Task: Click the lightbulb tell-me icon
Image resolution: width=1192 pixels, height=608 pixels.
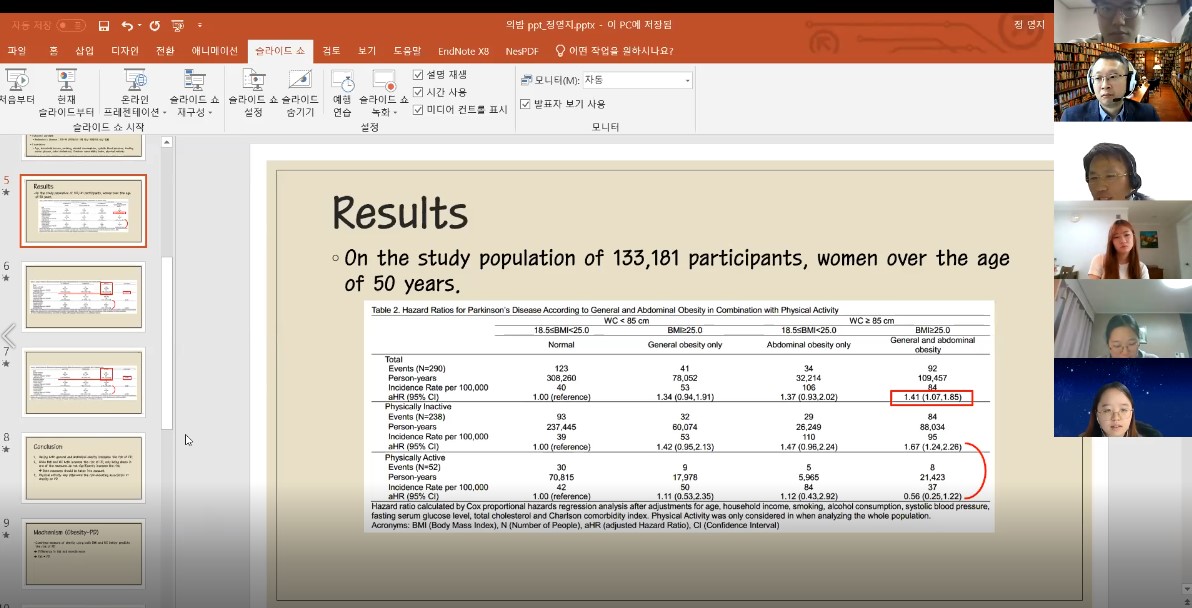Action: [x=560, y=51]
